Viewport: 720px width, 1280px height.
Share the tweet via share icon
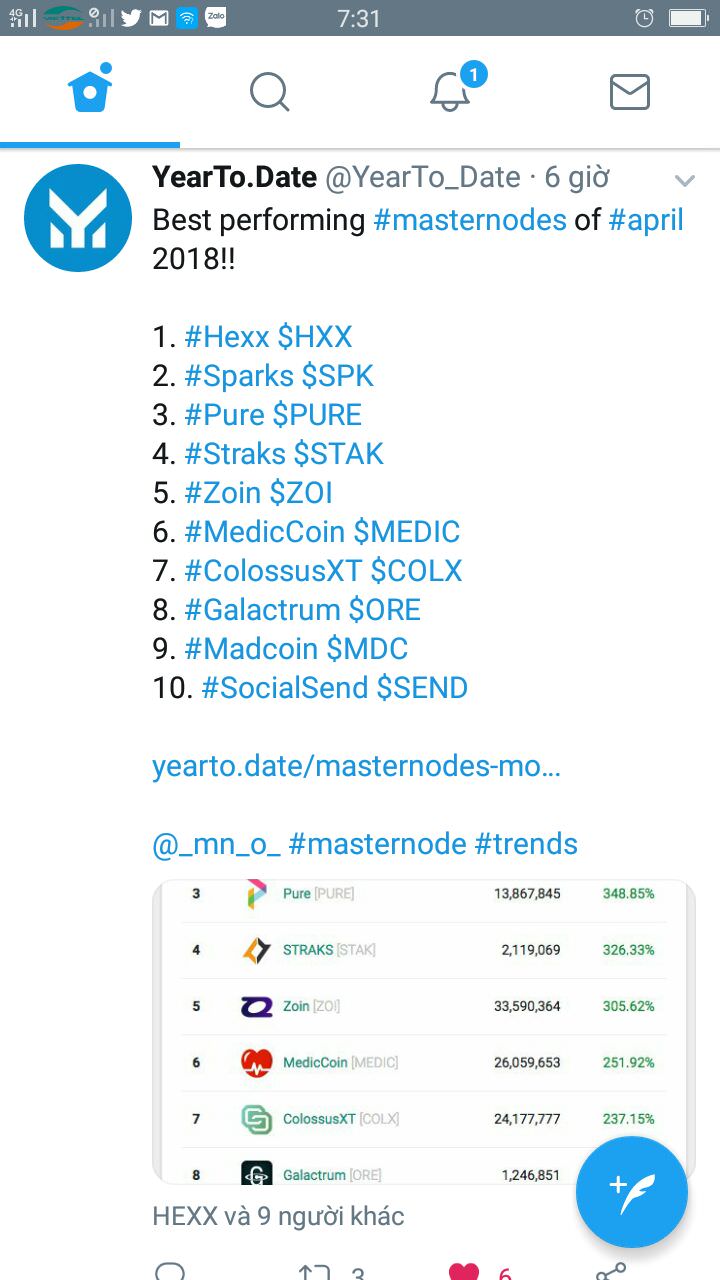(611, 1272)
